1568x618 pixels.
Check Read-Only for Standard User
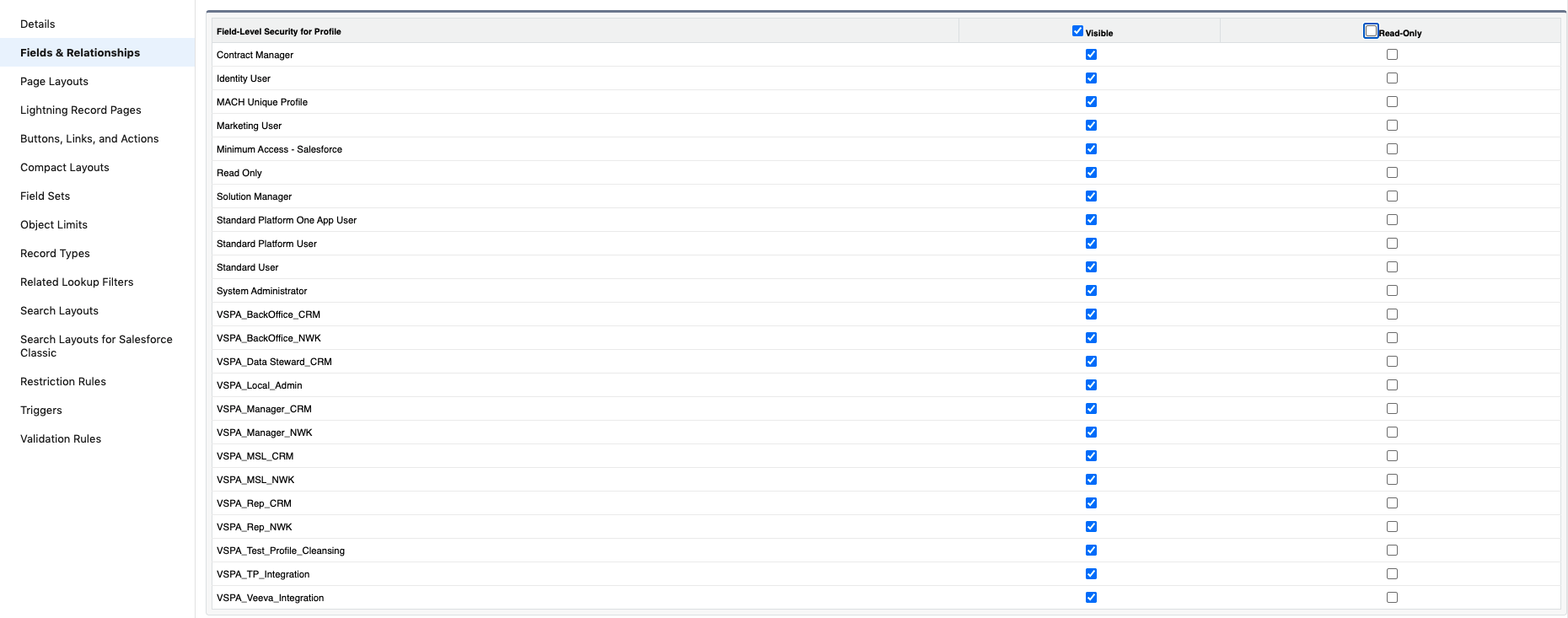point(1392,266)
